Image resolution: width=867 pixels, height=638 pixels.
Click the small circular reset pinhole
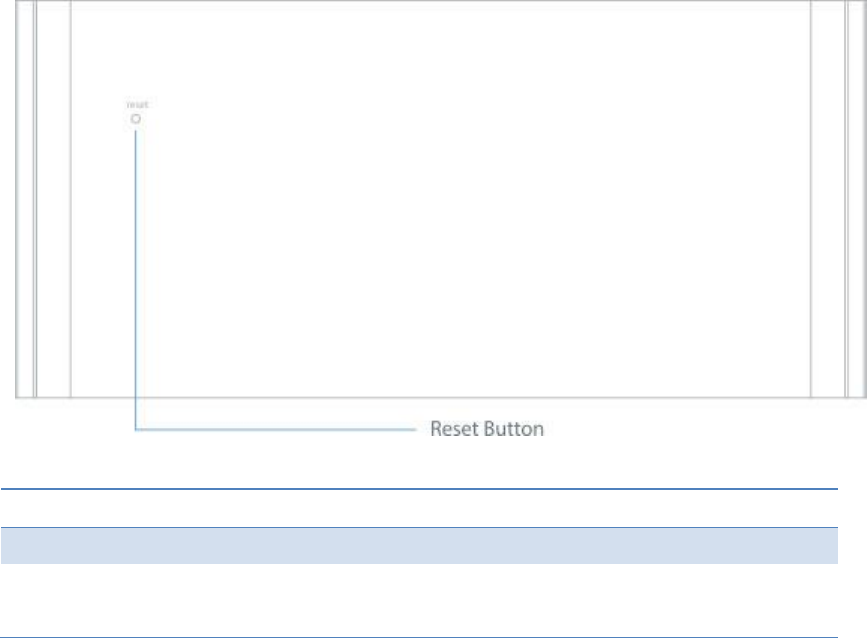click(136, 117)
